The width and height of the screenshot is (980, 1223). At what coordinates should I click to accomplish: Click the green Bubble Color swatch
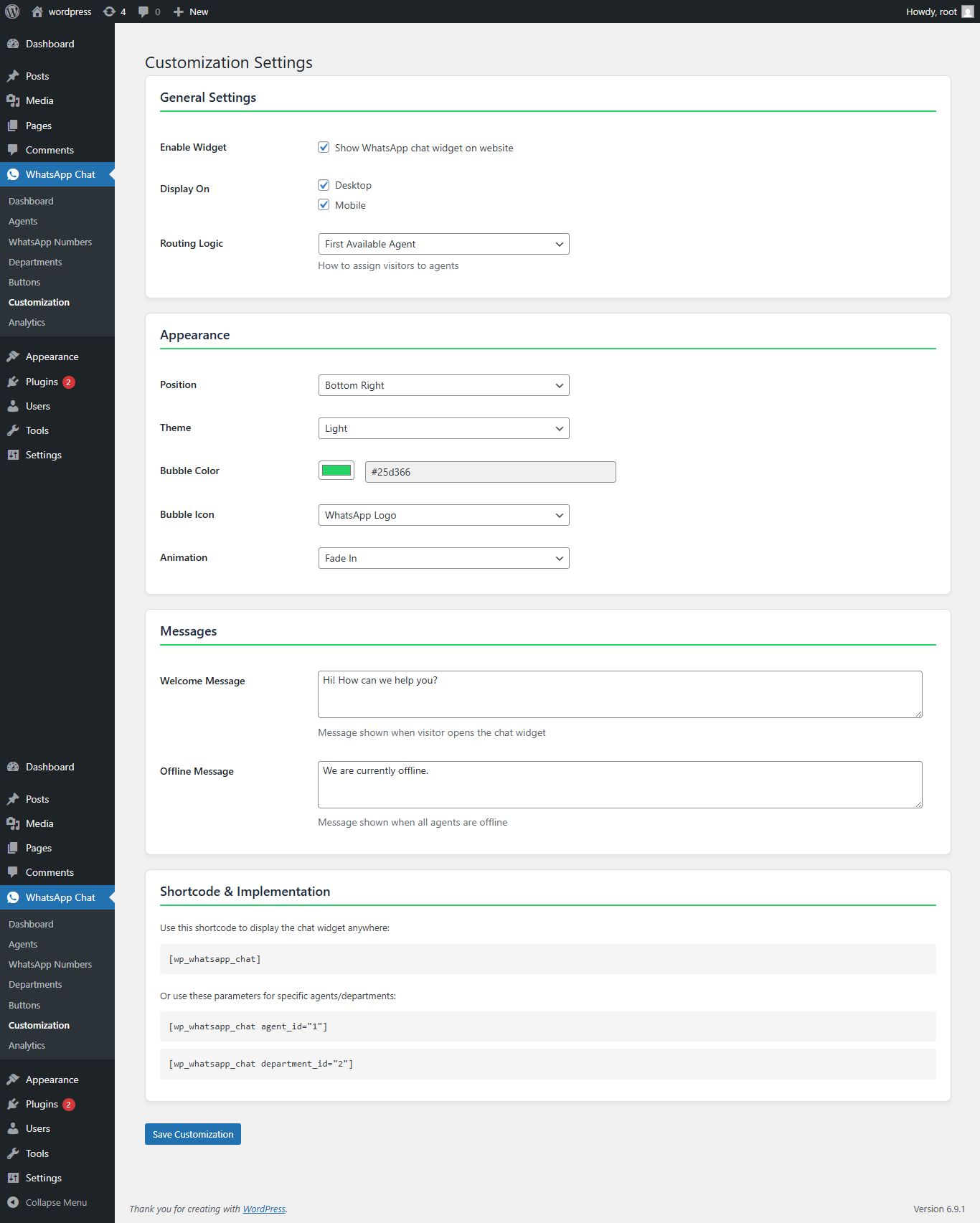coord(336,471)
